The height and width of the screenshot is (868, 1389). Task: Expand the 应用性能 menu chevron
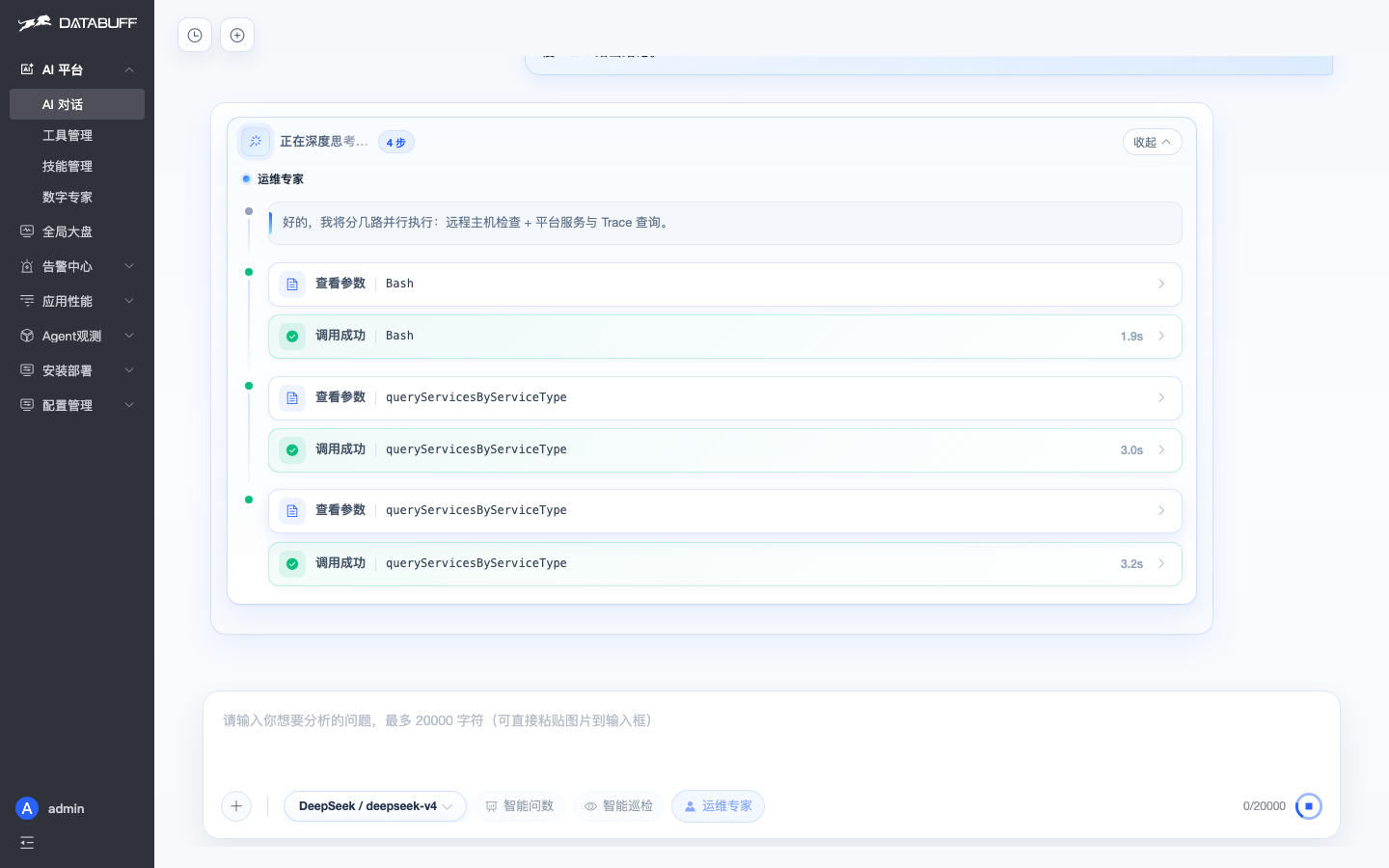(129, 301)
